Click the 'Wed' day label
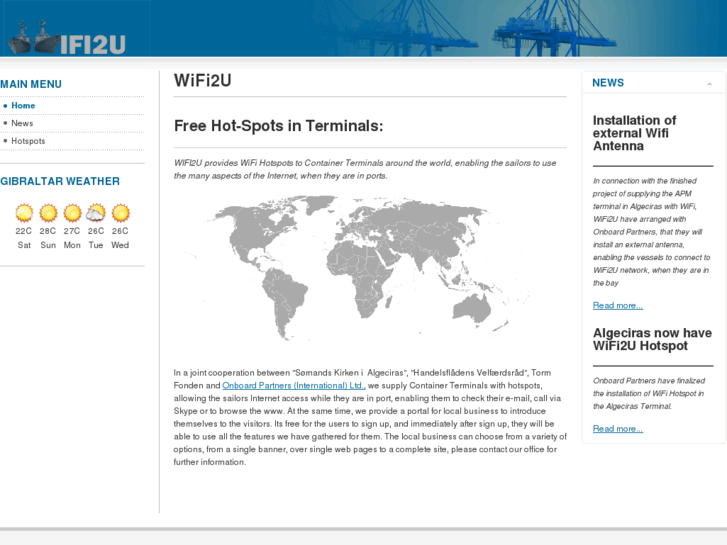This screenshot has height=545, width=727. tap(120, 245)
